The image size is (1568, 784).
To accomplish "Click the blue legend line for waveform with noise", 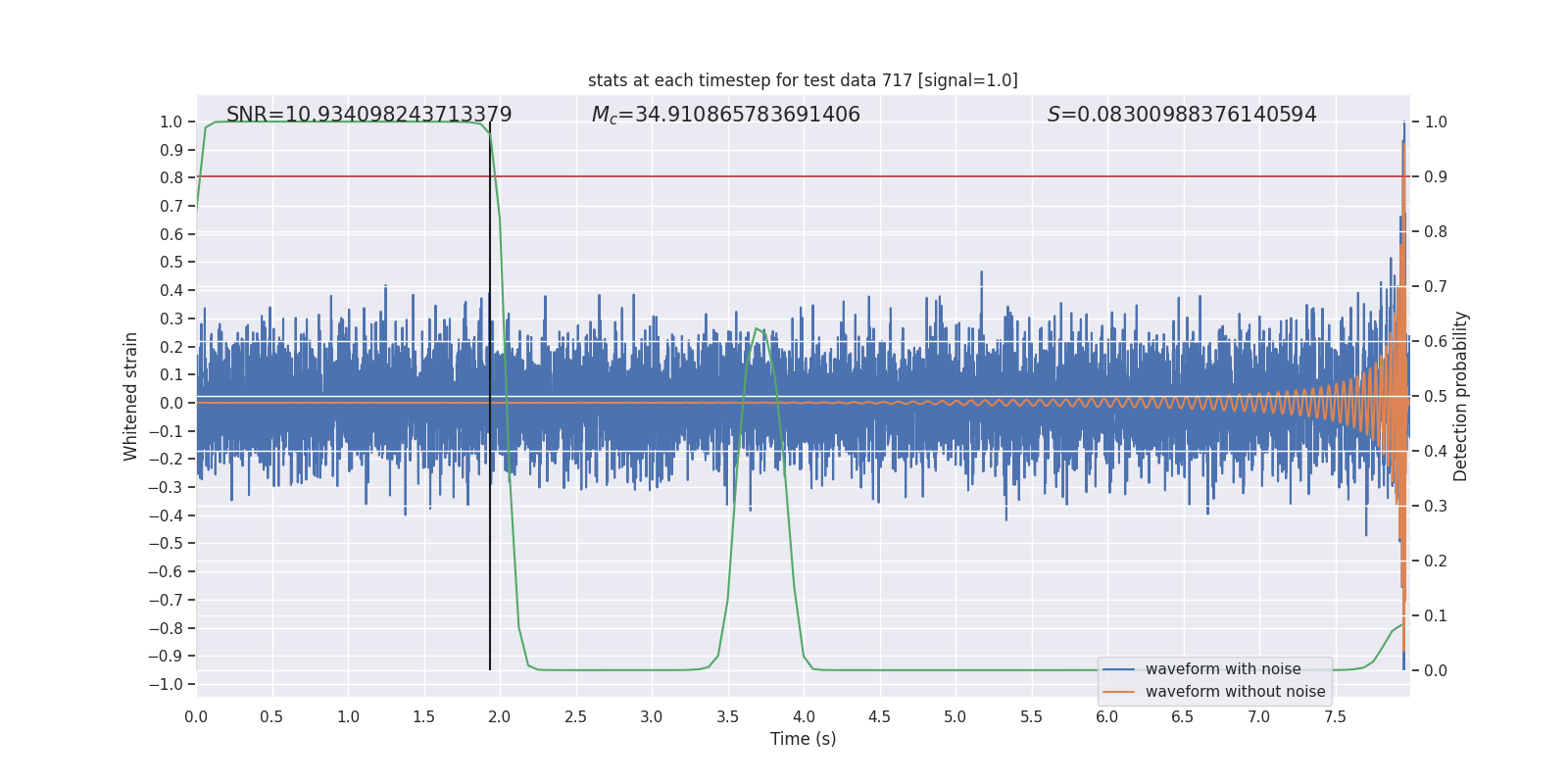I will pyautogui.click(x=1118, y=669).
